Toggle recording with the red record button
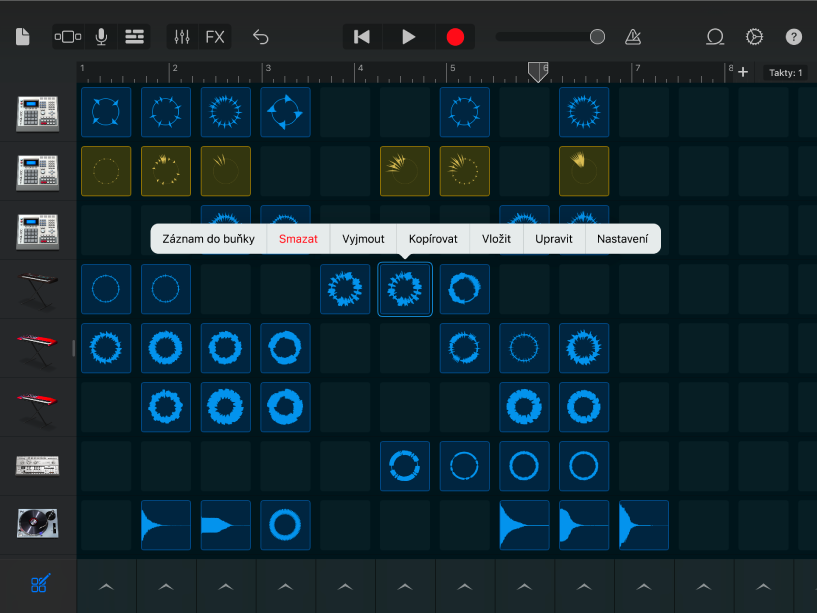The width and height of the screenshot is (819, 614). [455, 36]
